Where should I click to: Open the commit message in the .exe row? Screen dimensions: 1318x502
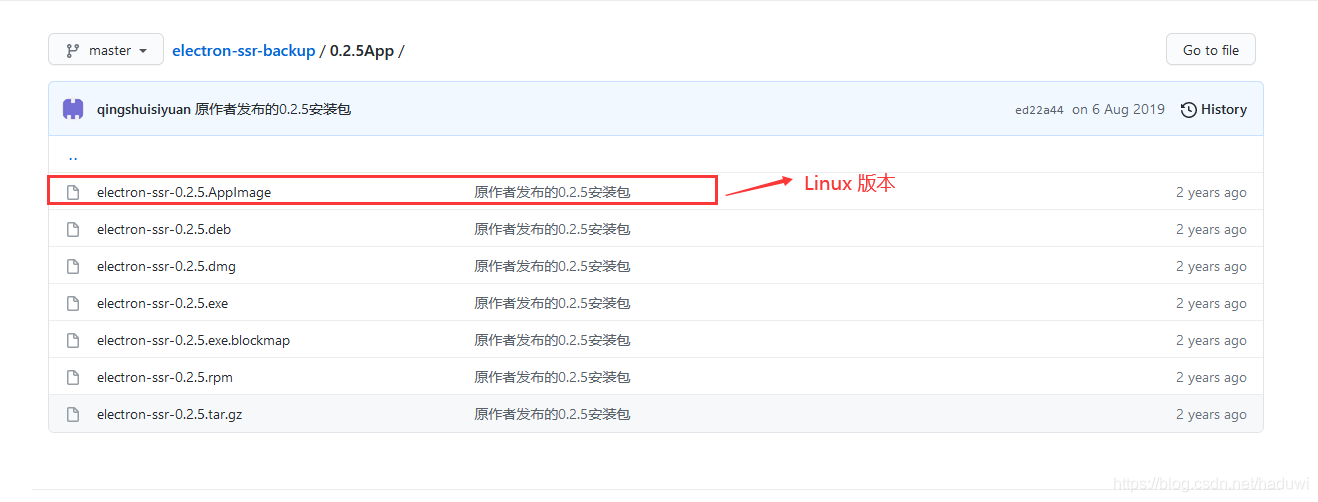point(552,303)
